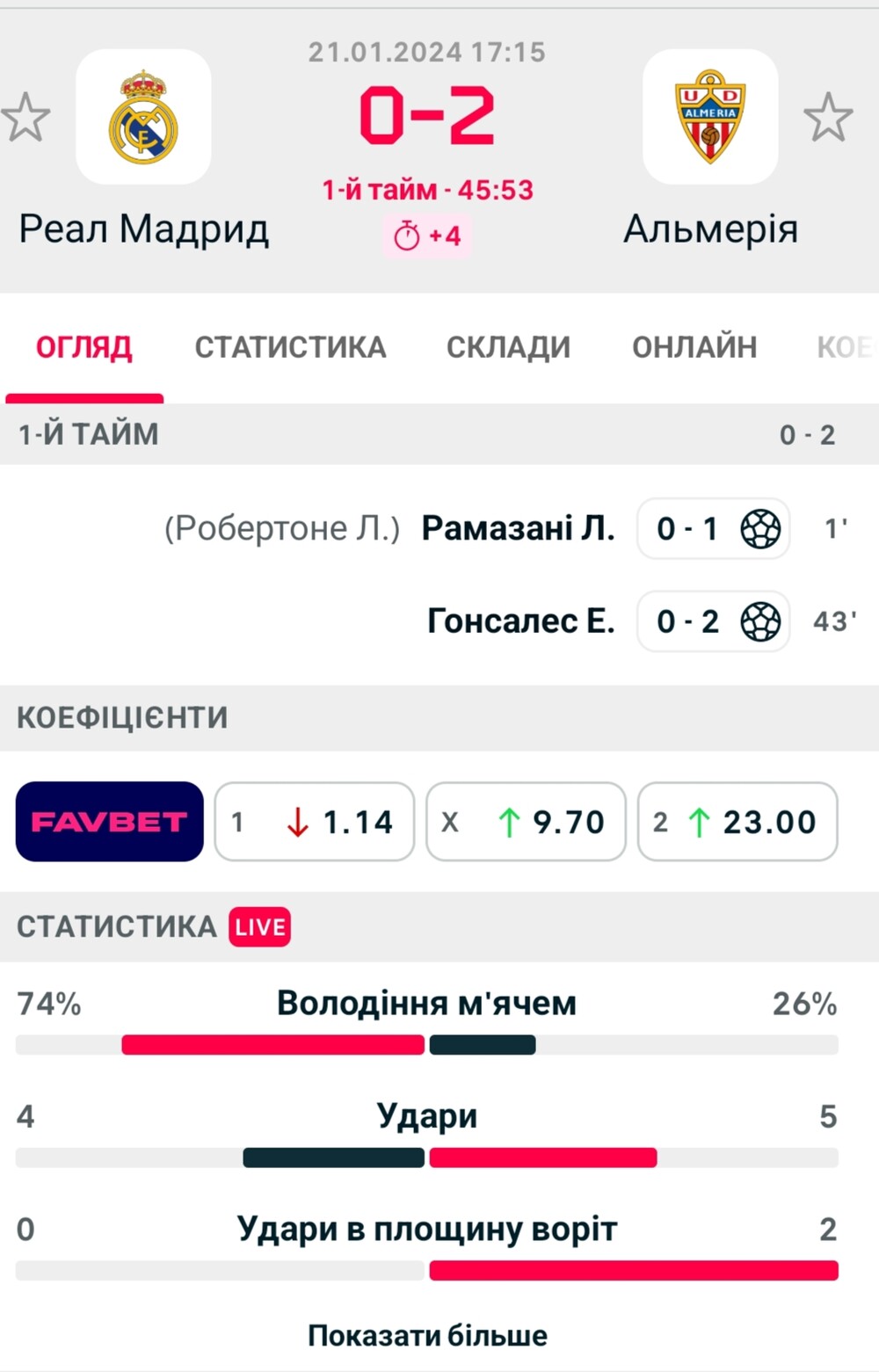The height and width of the screenshot is (1372, 879).
Task: Favorite Almería with the star icon
Action: pos(828,117)
